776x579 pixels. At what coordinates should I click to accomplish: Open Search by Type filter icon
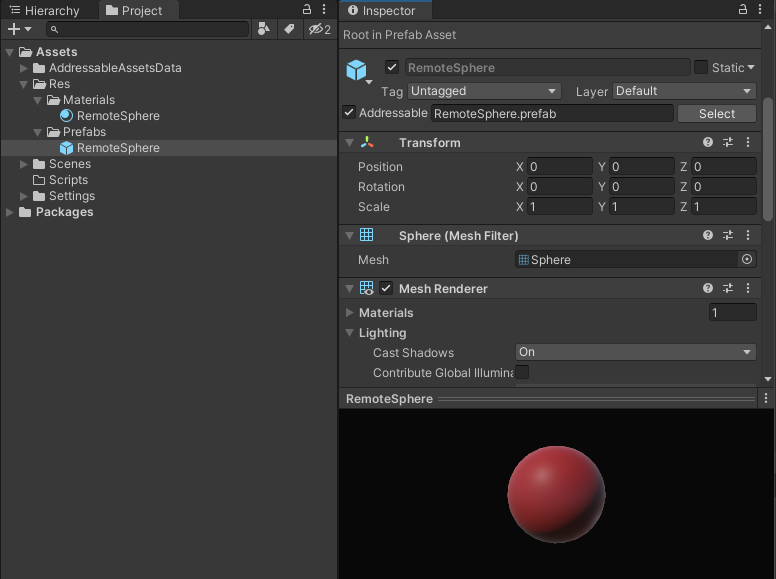[x=264, y=29]
